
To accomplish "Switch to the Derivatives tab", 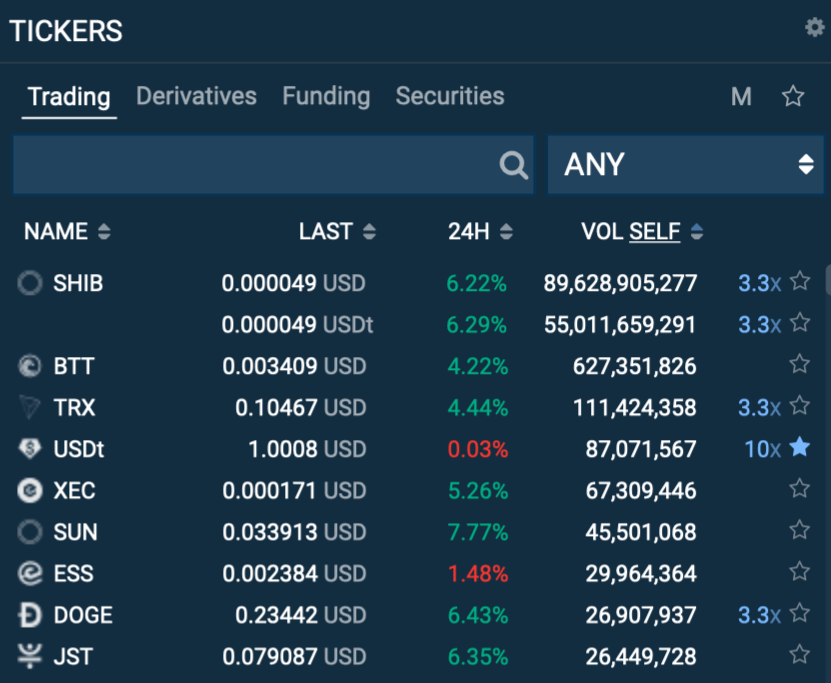I will (x=196, y=96).
